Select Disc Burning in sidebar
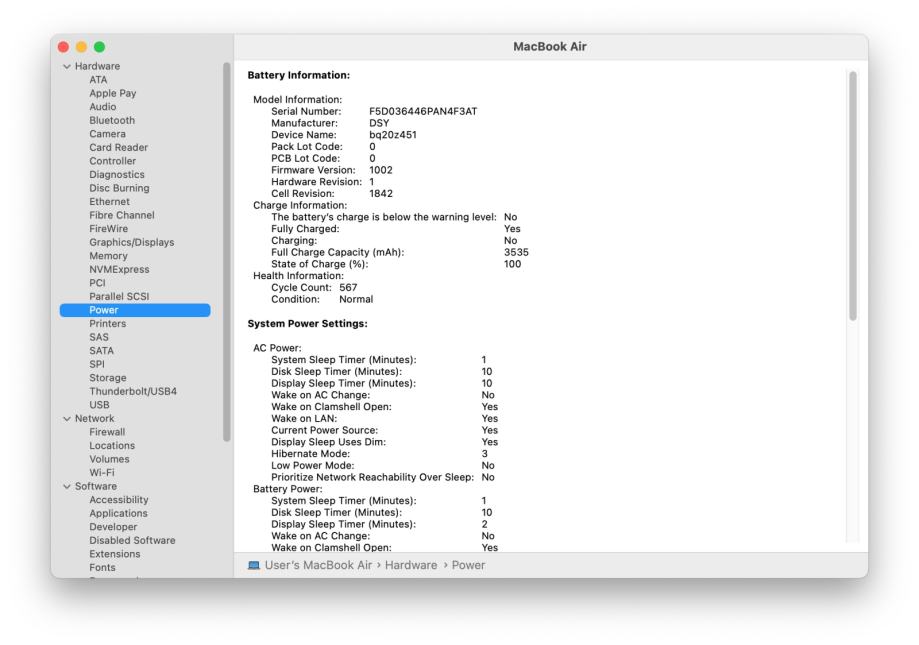 (x=119, y=188)
